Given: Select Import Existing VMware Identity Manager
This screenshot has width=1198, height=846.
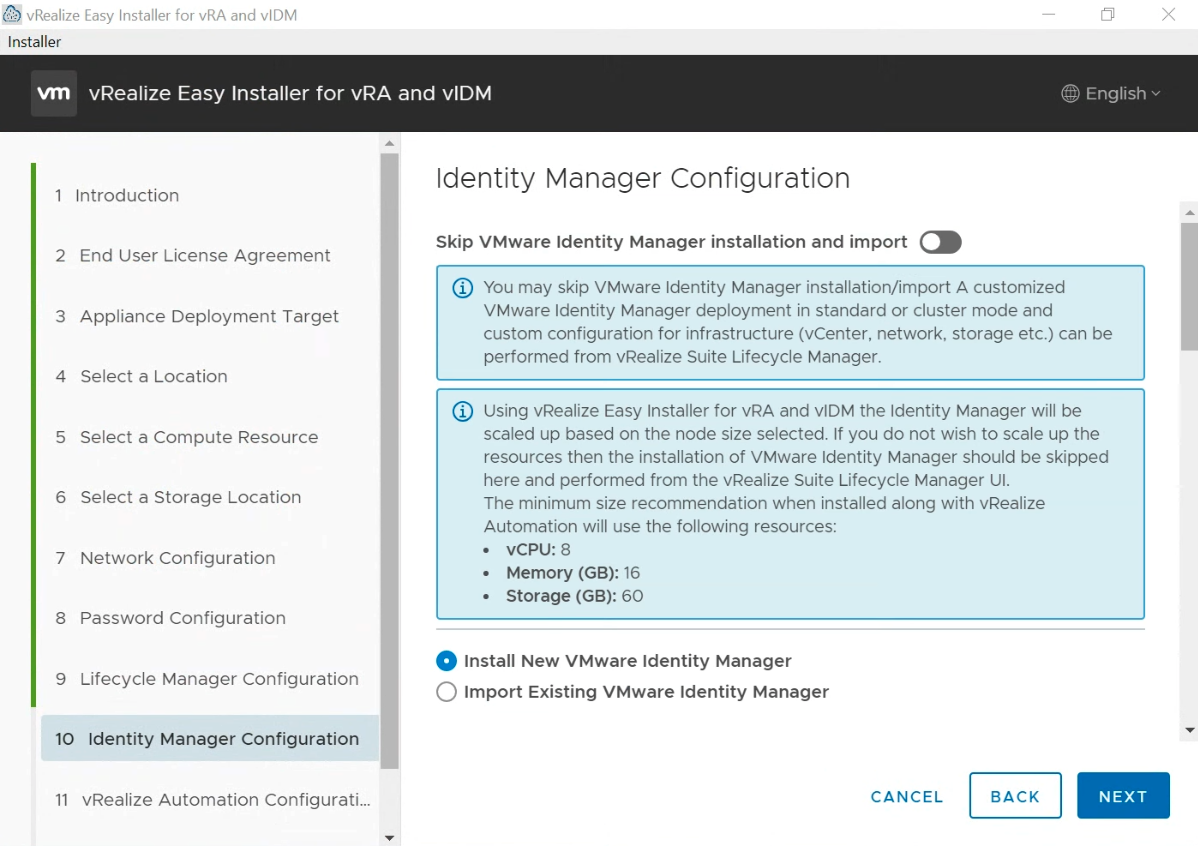Looking at the screenshot, I should coord(446,692).
